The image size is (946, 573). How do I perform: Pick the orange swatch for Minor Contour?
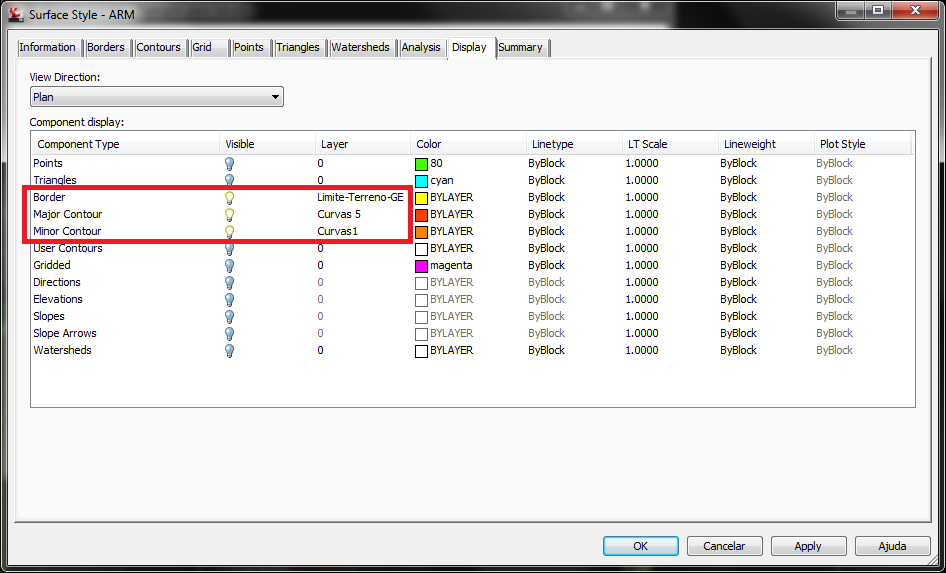coord(421,232)
